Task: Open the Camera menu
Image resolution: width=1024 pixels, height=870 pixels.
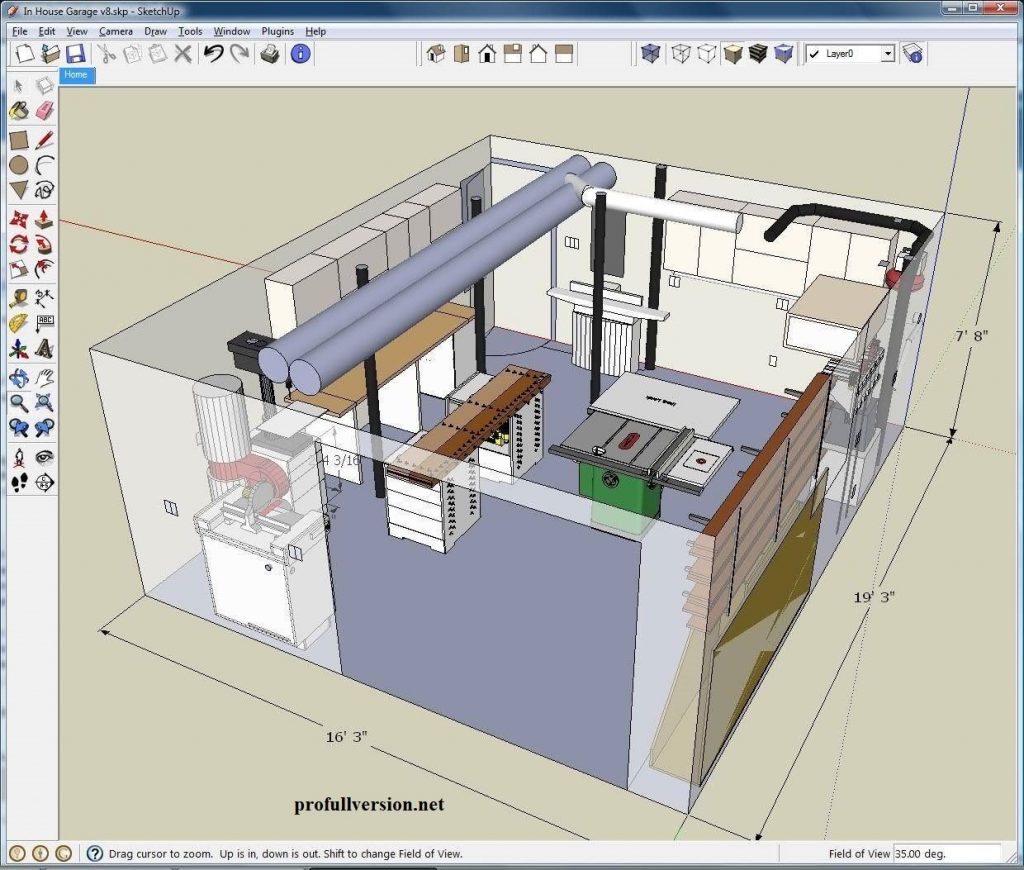Action: coord(116,31)
